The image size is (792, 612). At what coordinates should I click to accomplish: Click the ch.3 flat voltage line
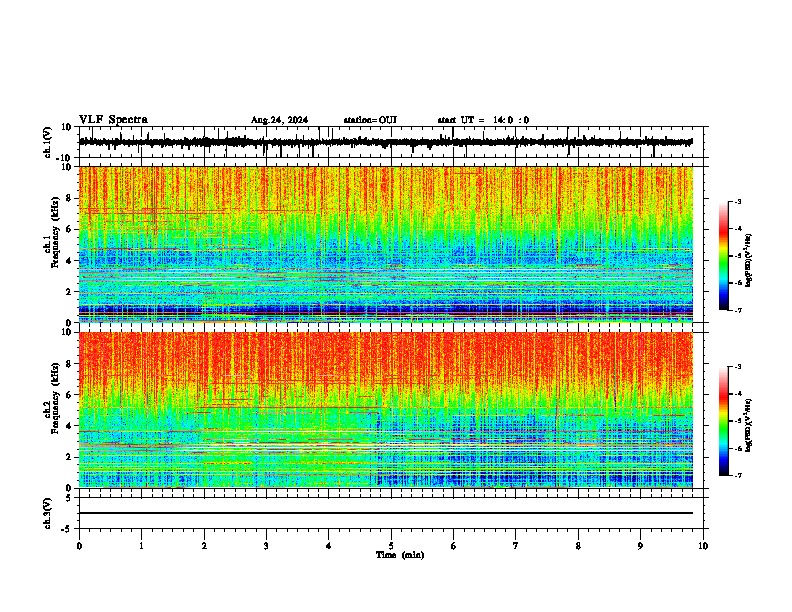(x=385, y=513)
